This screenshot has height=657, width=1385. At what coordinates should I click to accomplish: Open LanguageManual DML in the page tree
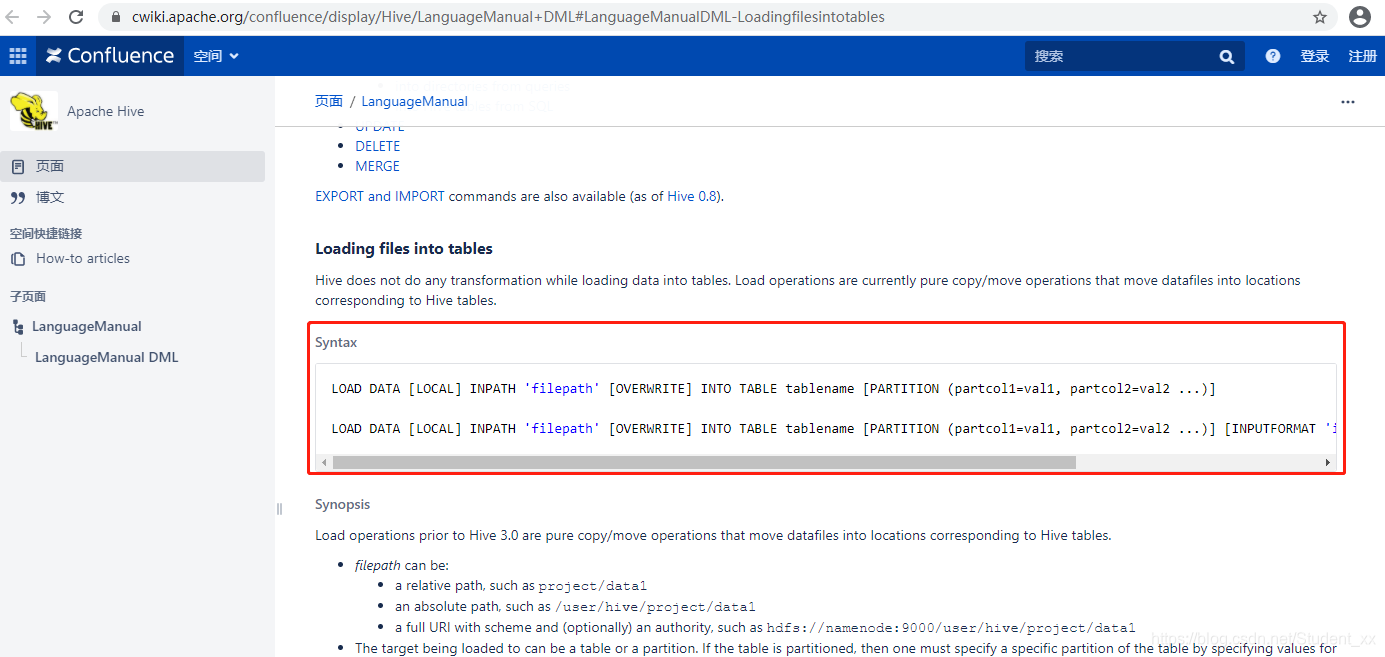107,357
